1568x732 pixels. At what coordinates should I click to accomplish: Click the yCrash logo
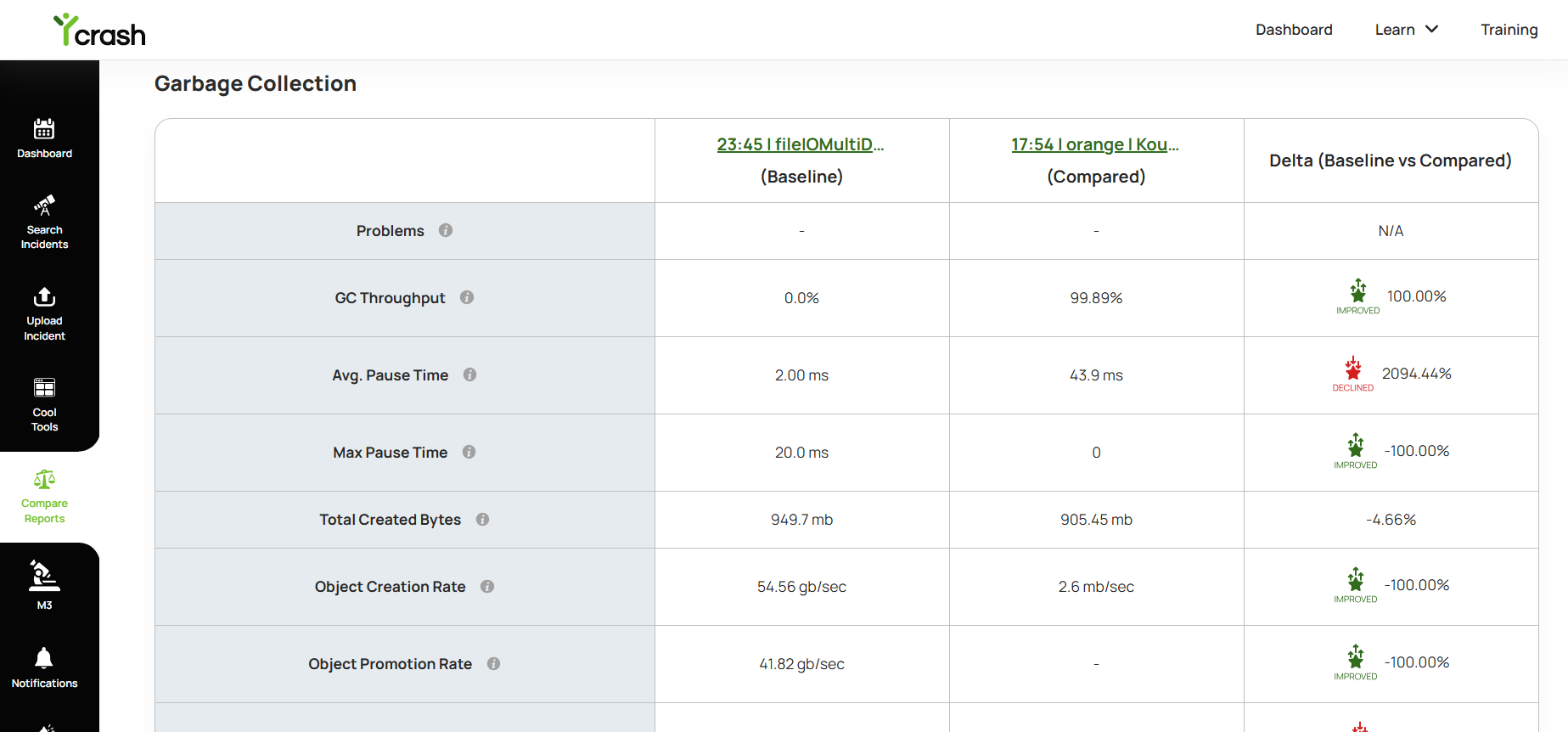[x=99, y=30]
